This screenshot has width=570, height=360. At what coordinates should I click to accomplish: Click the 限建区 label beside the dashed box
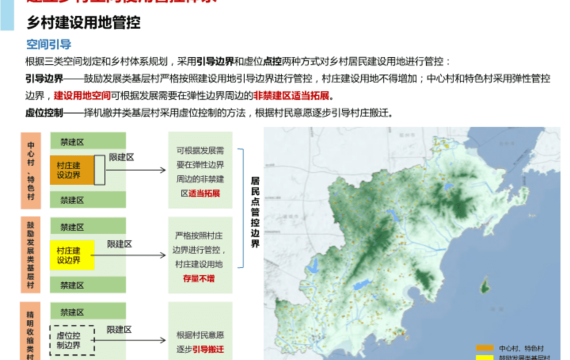119,330
